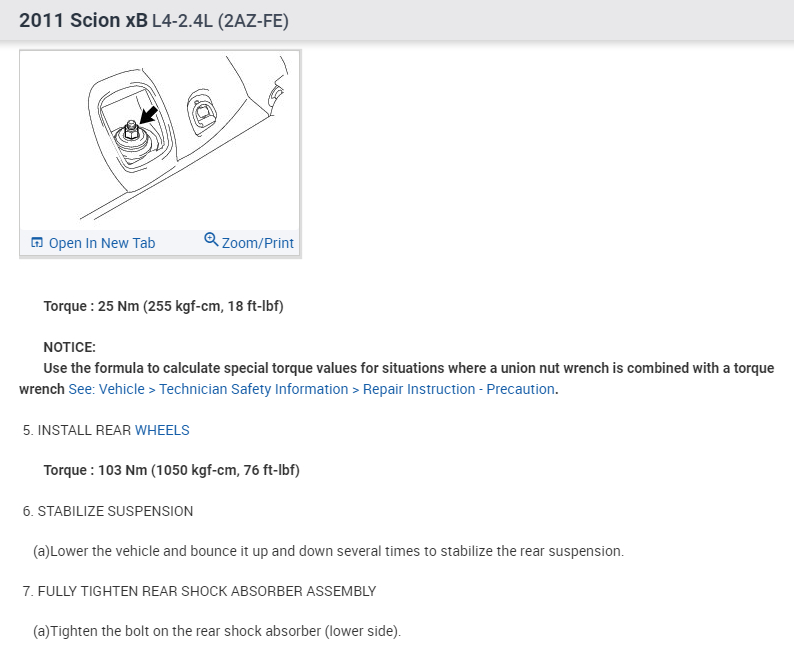
Task: Click the L4-2.4L (2AZ-FE) engine label
Action: (220, 21)
